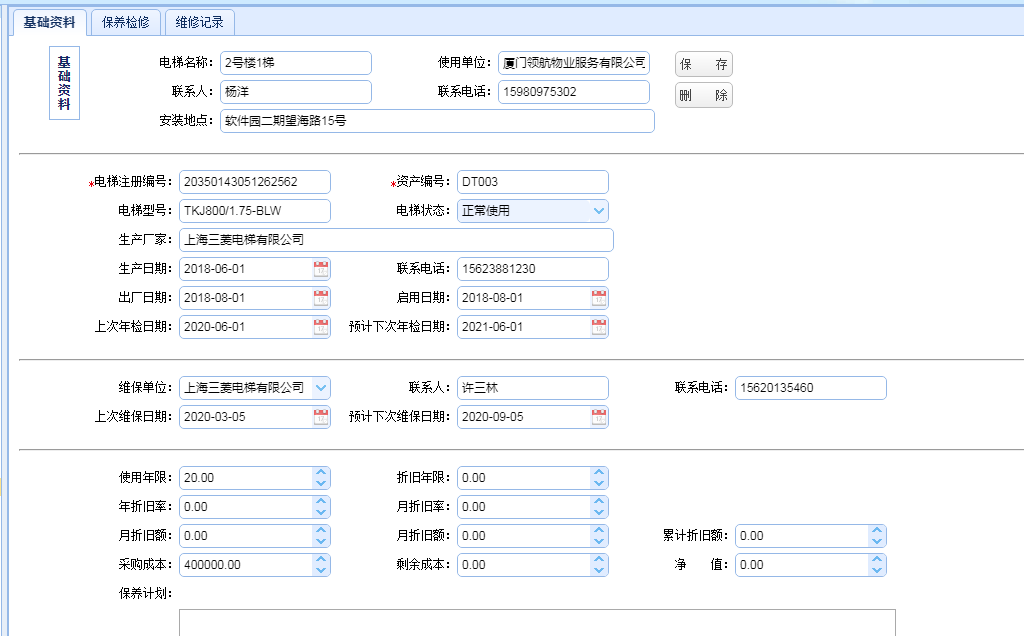Click the 安装地点 address input field
The height and width of the screenshot is (636, 1024).
coord(436,121)
